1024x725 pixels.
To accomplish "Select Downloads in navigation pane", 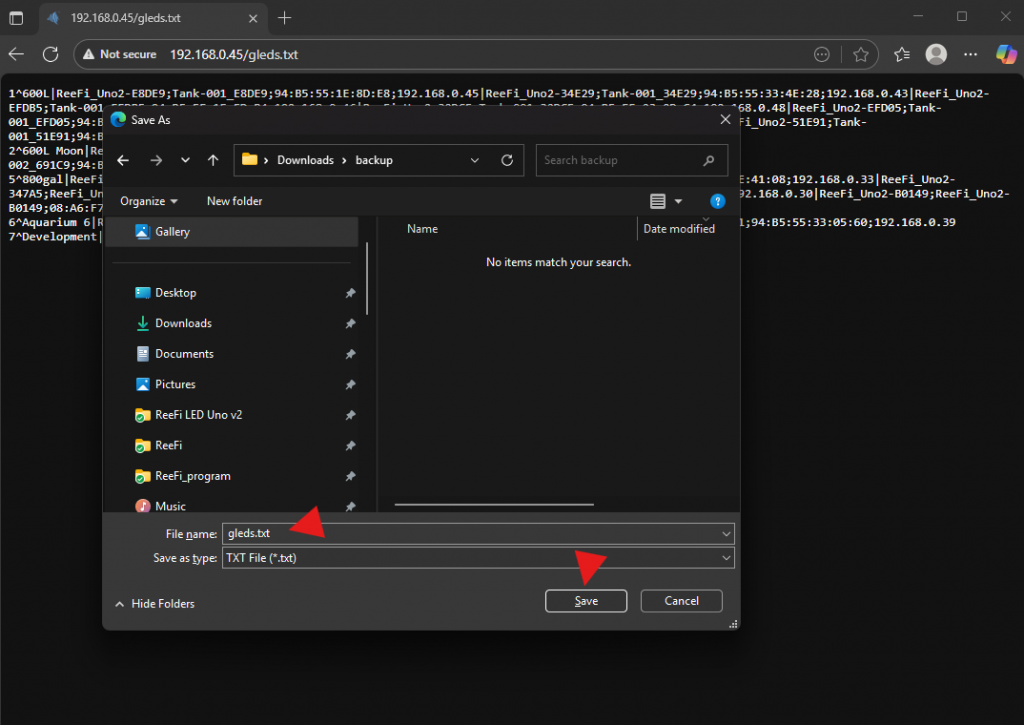I will [183, 323].
